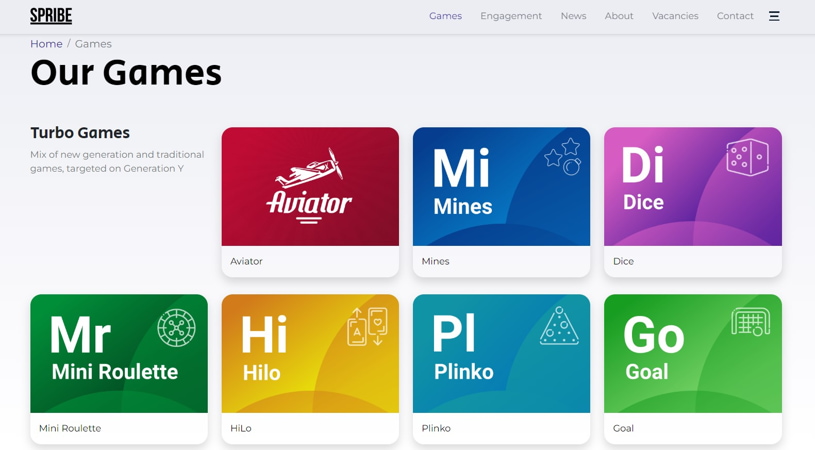Image resolution: width=815 pixels, height=450 pixels.
Task: Open the hamburger menu icon
Action: 774,16
